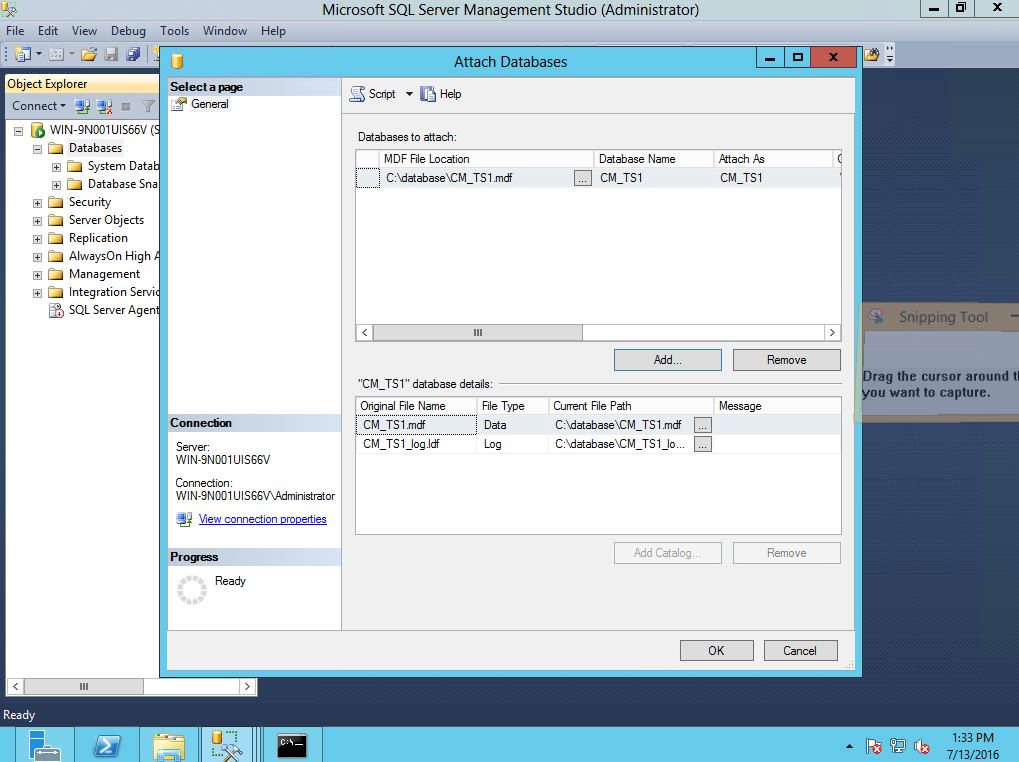Cancel the Attach Databases dialog
This screenshot has height=762, width=1019.
[799, 650]
